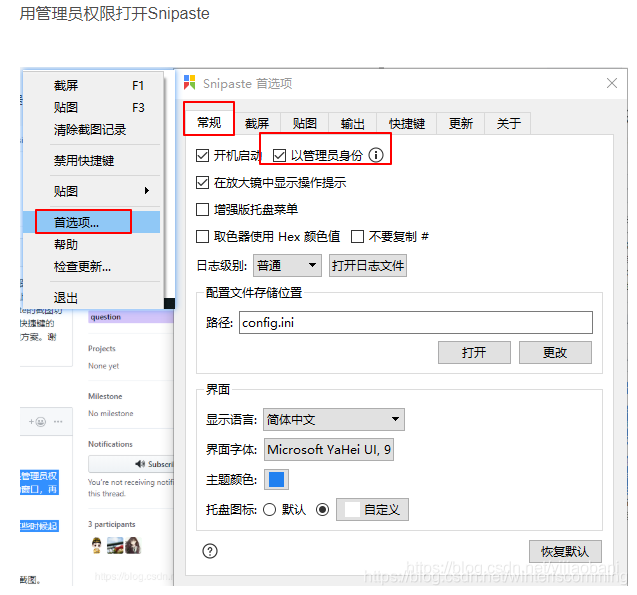Enable 取色器使用 Hex 颜色值 checkbox
Screen dimensions: 637x595
pos(202,236)
